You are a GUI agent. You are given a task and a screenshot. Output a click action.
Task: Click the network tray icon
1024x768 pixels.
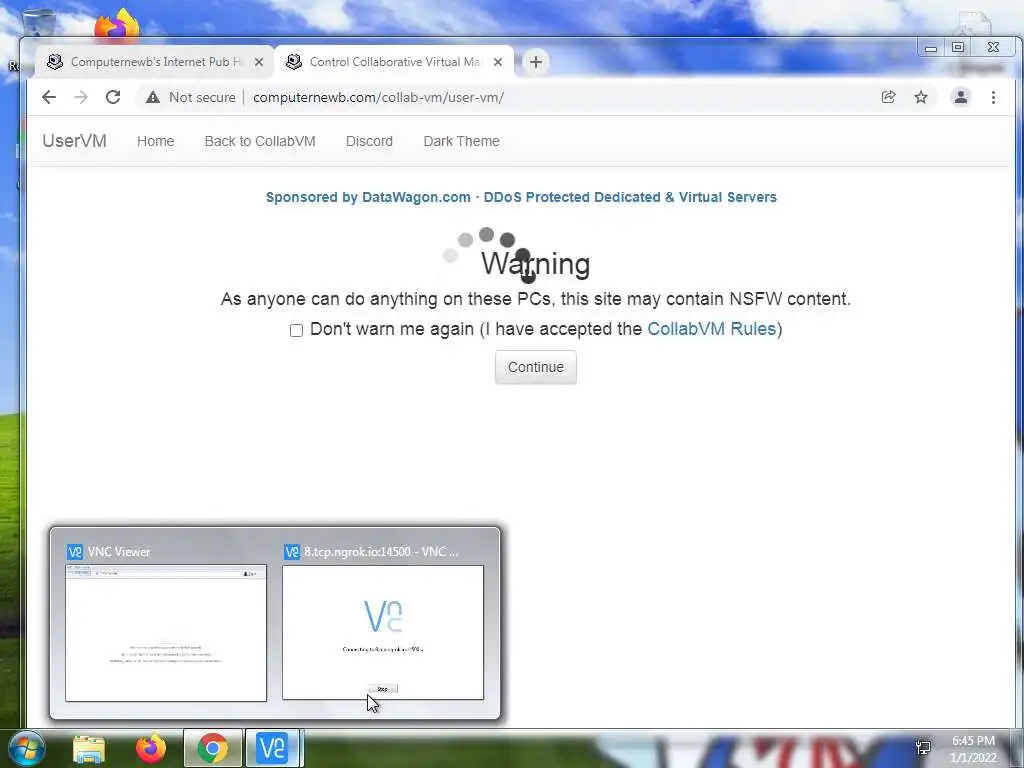click(923, 747)
